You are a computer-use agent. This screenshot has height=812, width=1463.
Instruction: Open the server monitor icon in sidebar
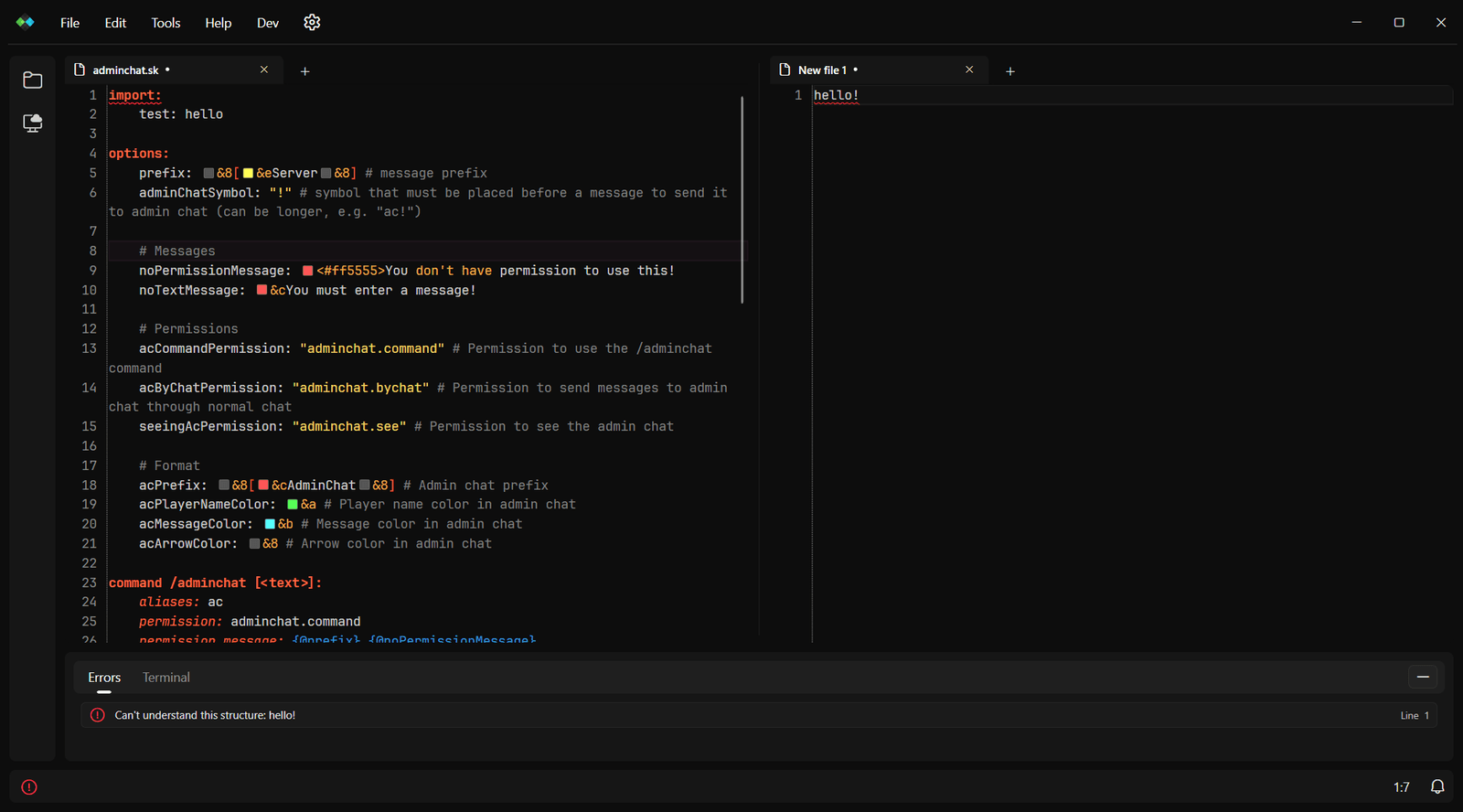point(33,123)
